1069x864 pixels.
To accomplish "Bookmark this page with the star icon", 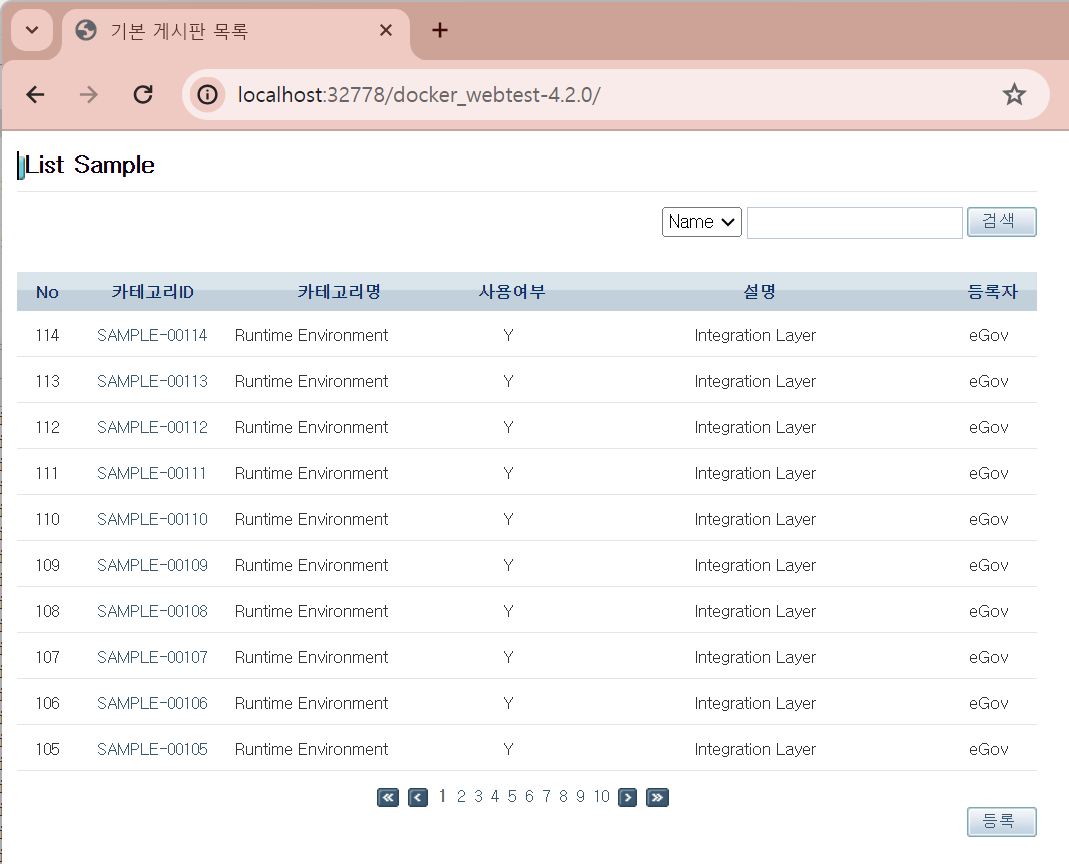I will tap(1014, 95).
